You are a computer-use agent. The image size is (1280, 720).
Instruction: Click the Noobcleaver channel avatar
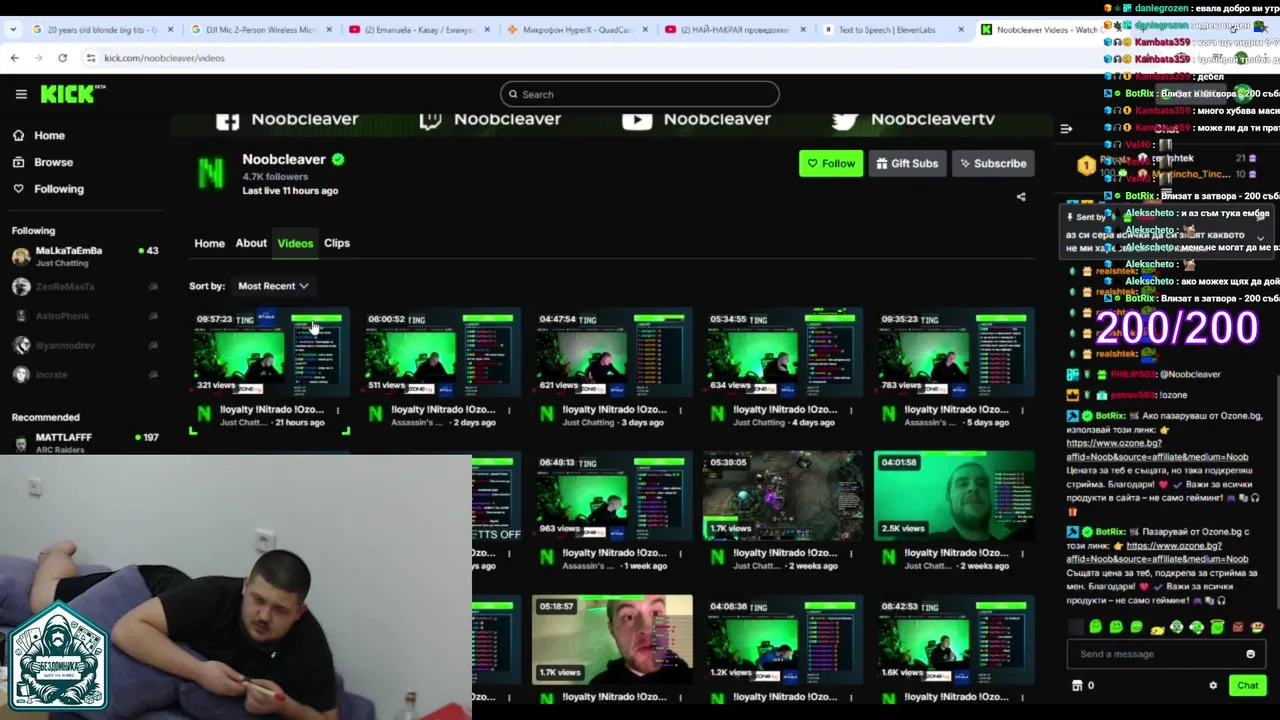click(x=211, y=173)
